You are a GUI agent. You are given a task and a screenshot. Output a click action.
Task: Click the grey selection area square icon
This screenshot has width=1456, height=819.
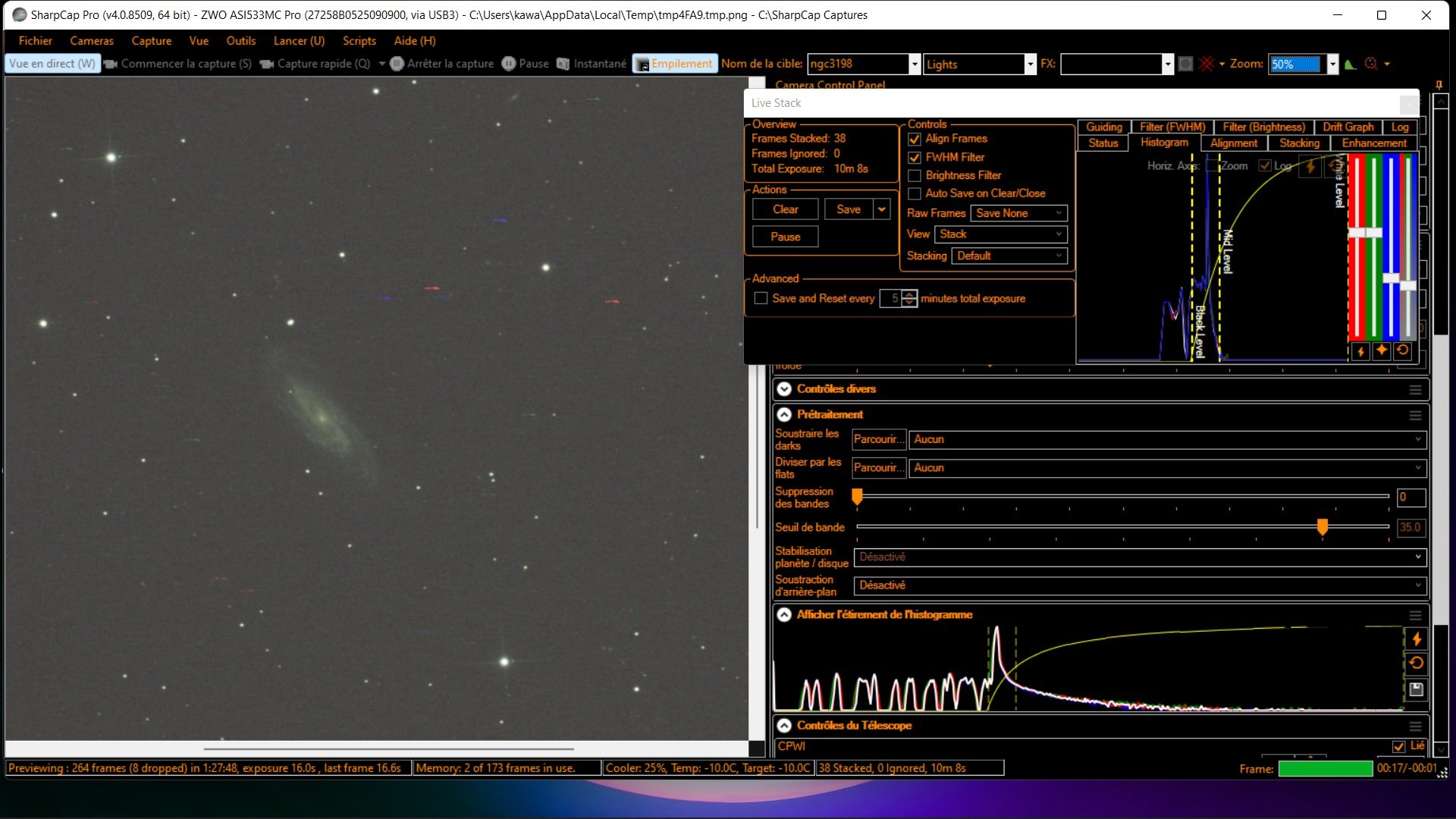coord(1186,64)
